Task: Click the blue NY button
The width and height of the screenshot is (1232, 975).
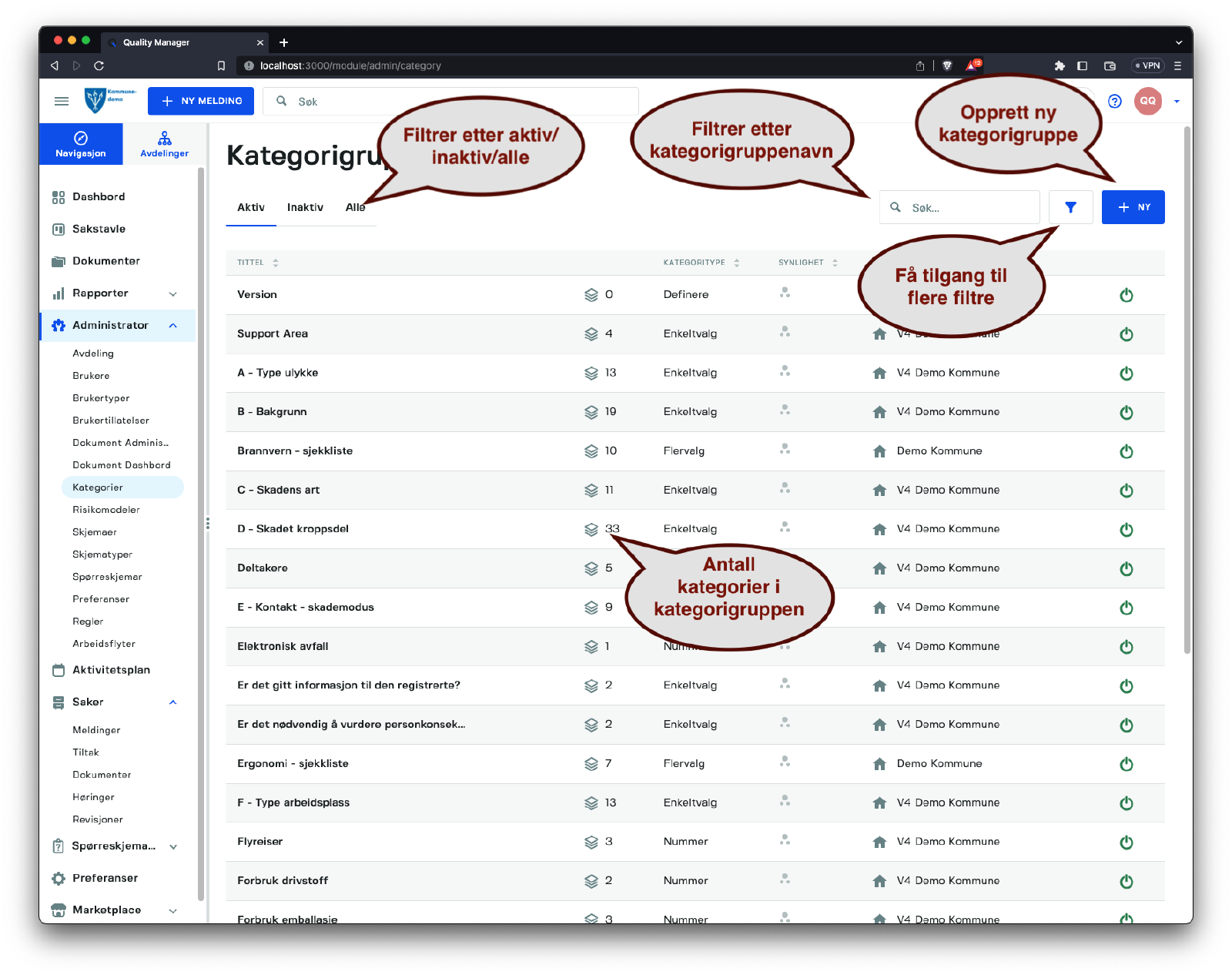Action: tap(1133, 207)
